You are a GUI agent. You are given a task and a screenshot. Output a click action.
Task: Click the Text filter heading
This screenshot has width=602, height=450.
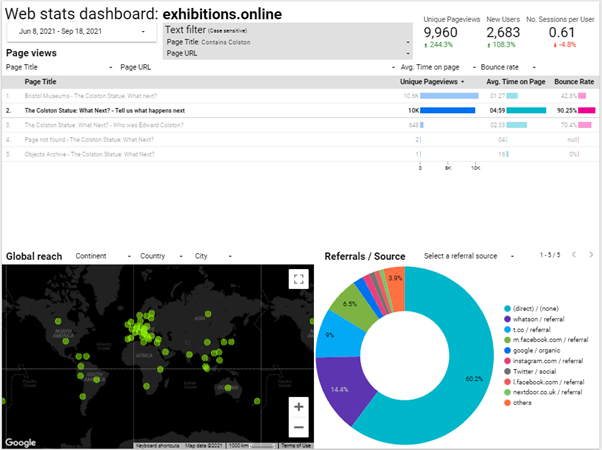pyautogui.click(x=185, y=30)
